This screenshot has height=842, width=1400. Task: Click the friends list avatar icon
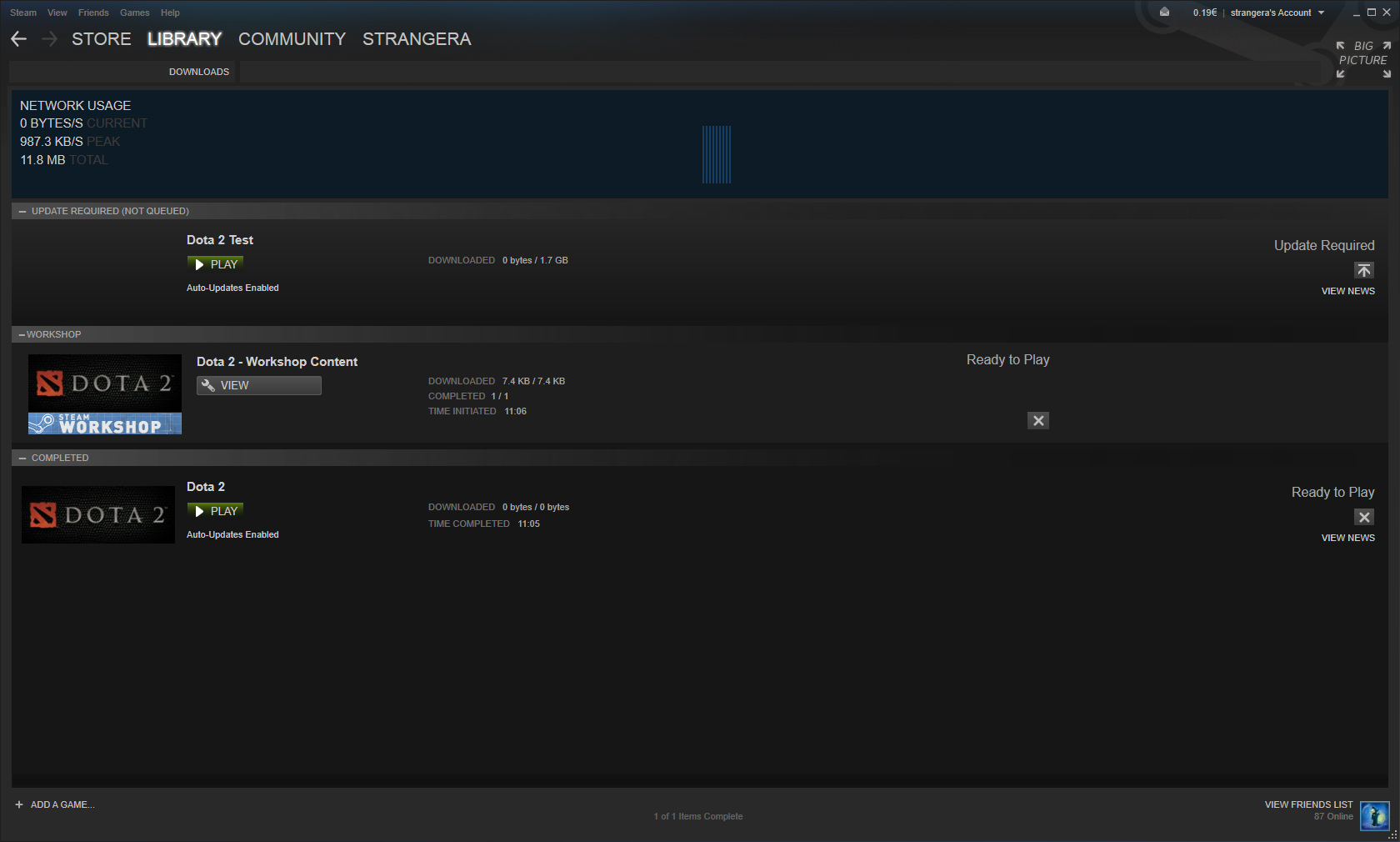tap(1374, 815)
